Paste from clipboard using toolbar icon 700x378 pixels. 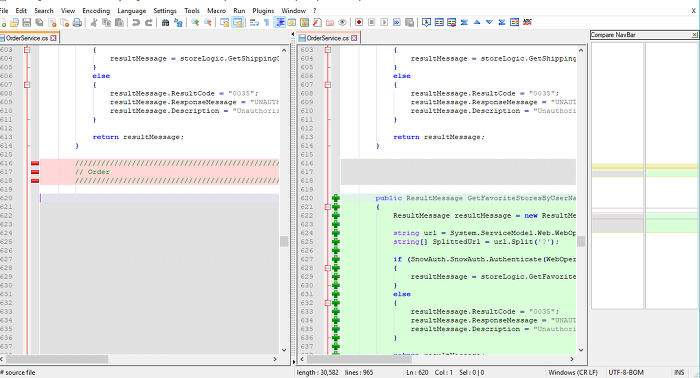tap(119, 22)
